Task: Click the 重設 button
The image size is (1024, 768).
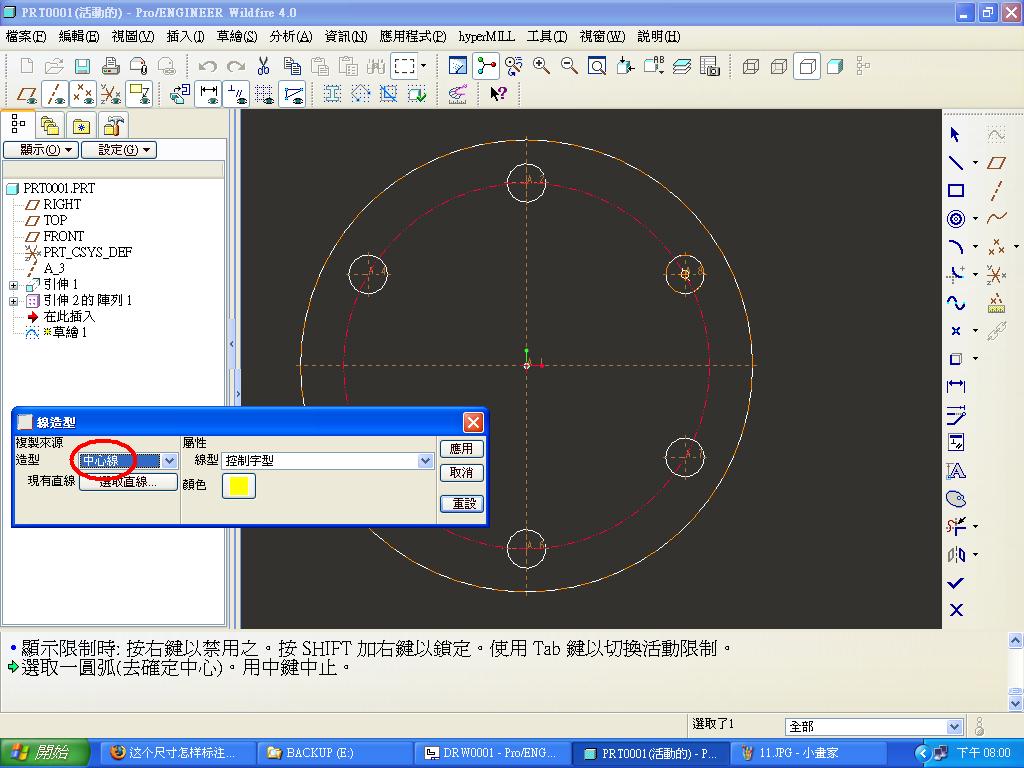Action: [463, 504]
